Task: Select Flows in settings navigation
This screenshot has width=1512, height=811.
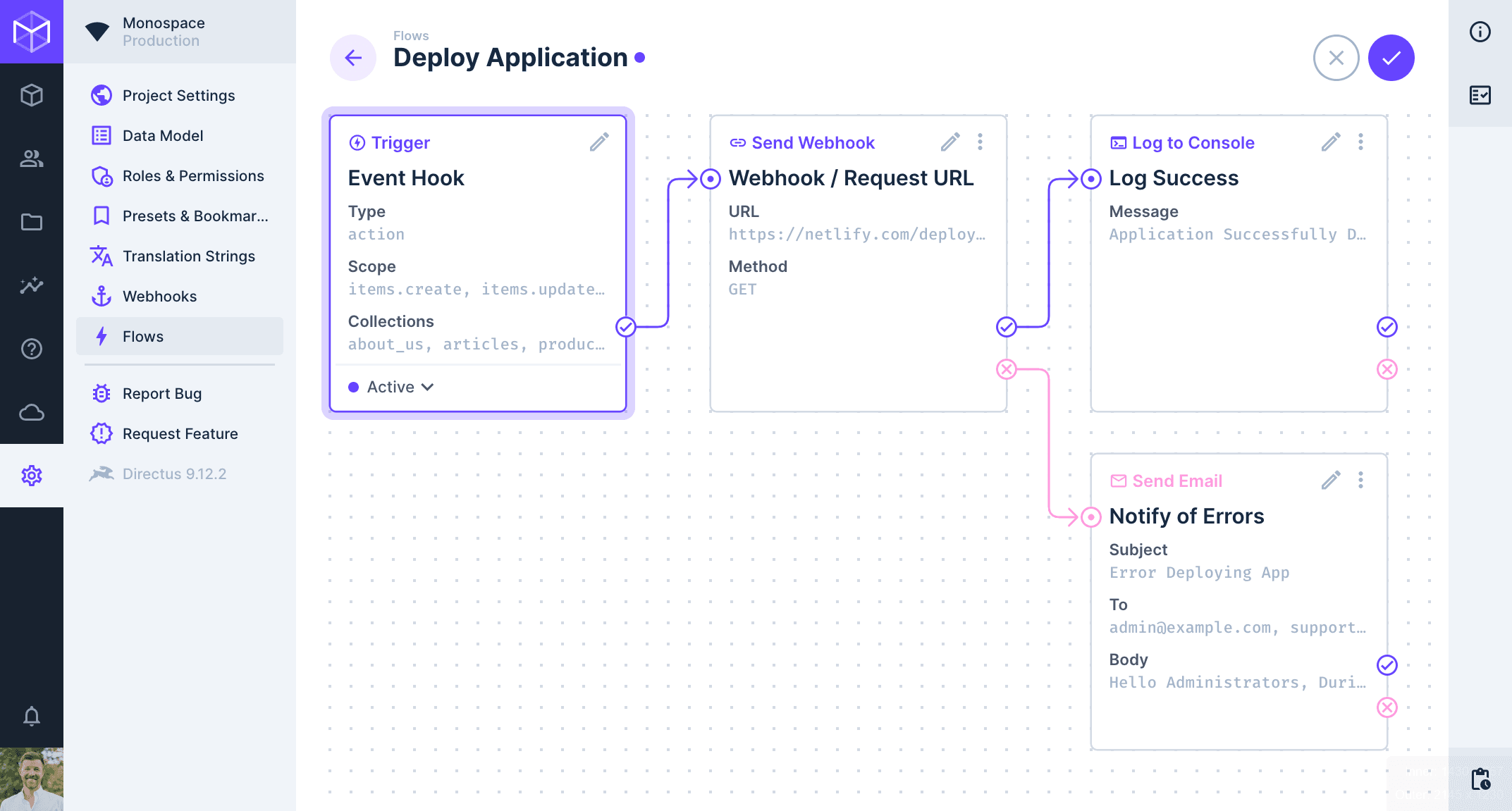Action: click(180, 336)
